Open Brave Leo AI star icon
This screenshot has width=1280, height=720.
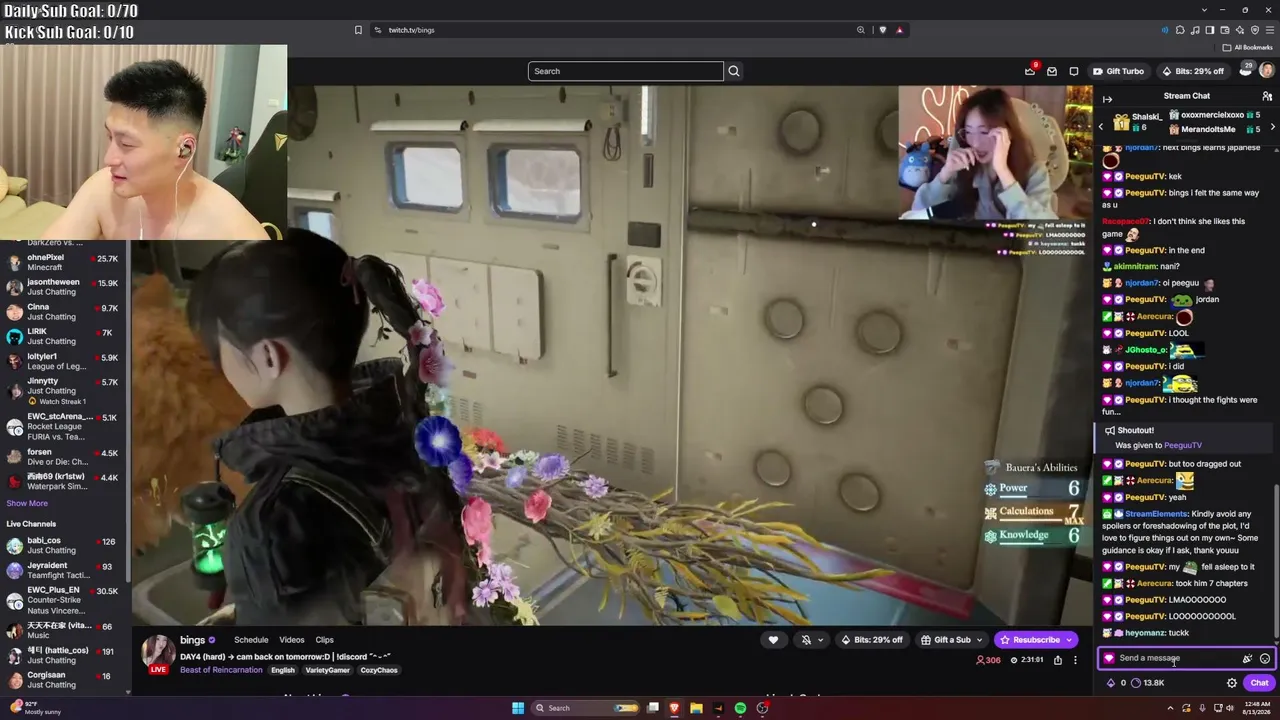1241,30
